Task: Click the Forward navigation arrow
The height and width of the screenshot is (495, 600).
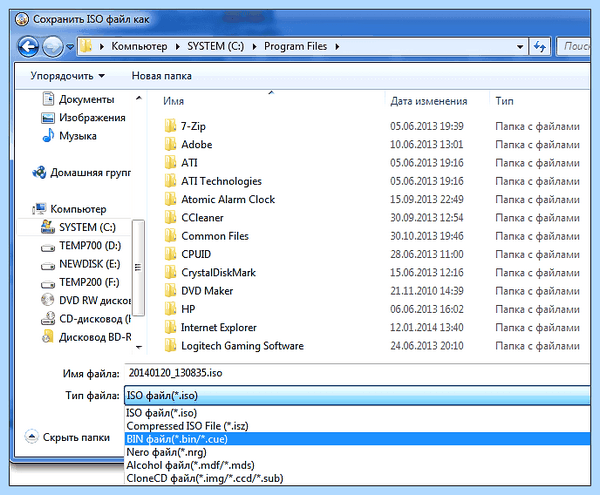Action: coord(52,47)
